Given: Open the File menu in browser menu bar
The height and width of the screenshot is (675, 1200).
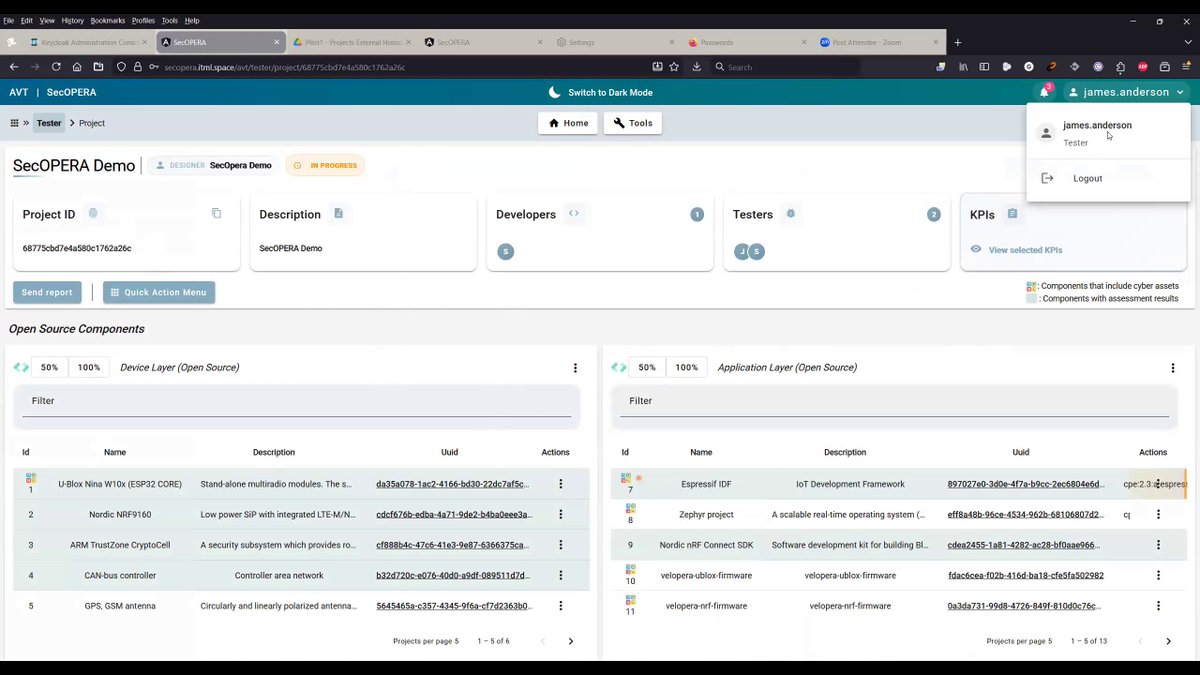Looking at the screenshot, I should click(9, 20).
